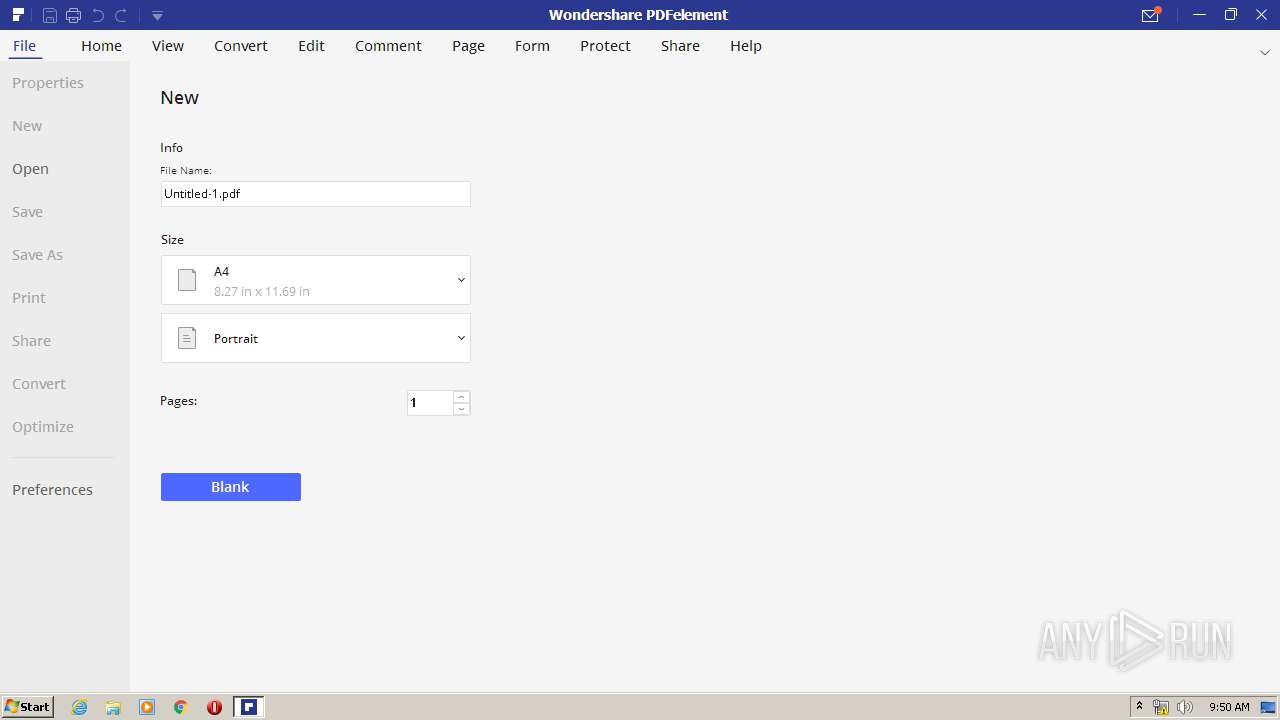Click the 9:50 AM system clock

(x=1229, y=707)
